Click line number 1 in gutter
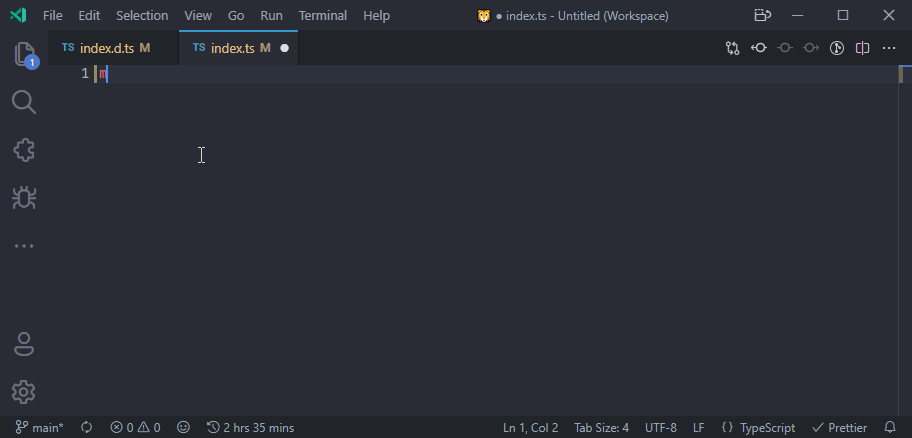 [85, 73]
